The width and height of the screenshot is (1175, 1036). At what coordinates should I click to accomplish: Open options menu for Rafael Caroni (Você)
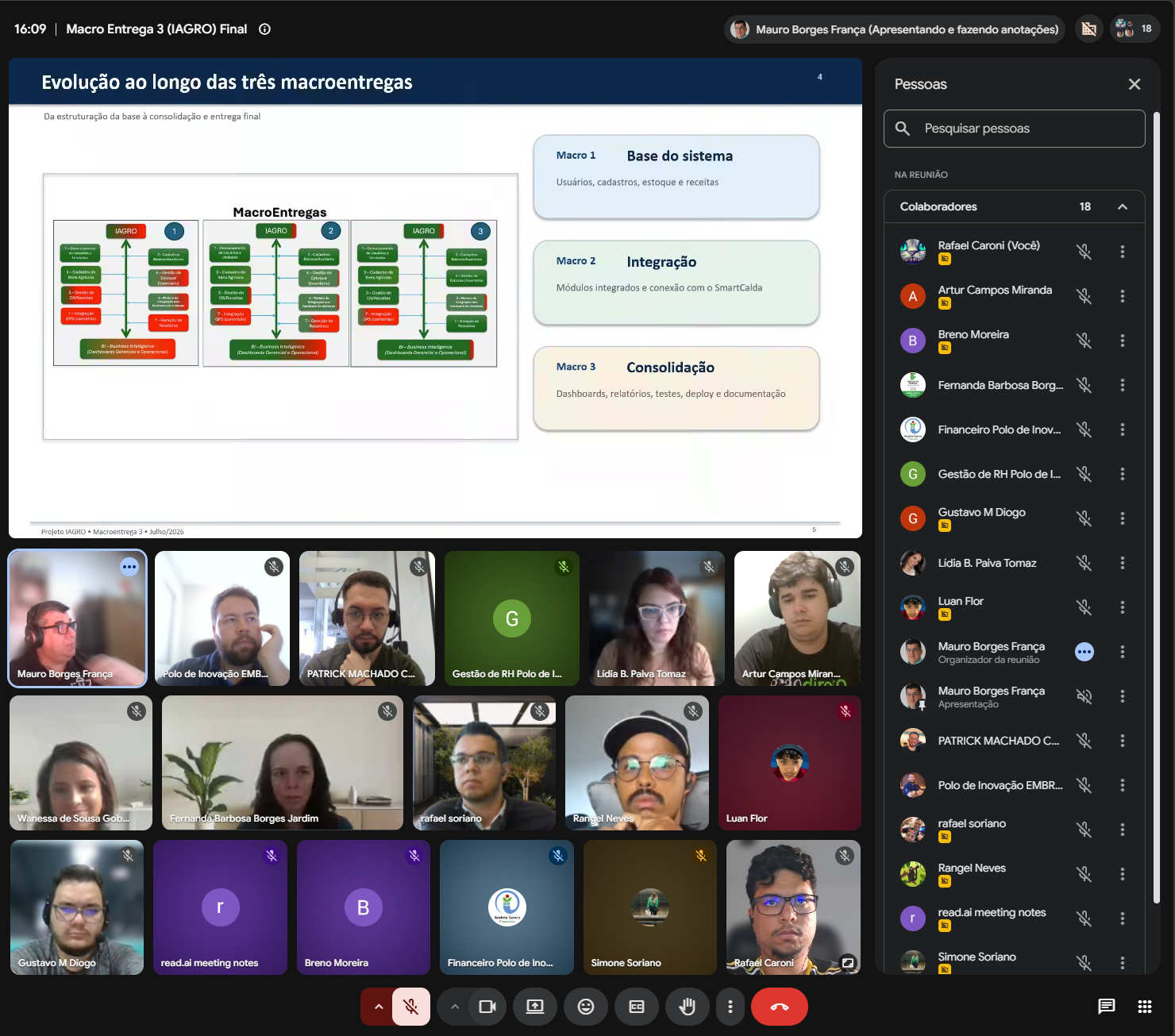[x=1123, y=252]
